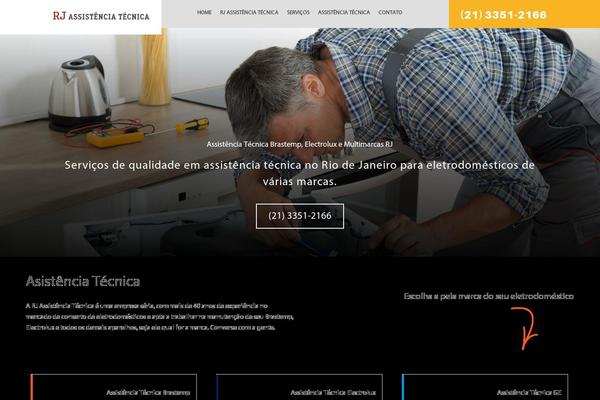Viewport: 600px width, 400px height.
Task: Click the RJ Assistência Técnica logo
Action: pos(101,15)
